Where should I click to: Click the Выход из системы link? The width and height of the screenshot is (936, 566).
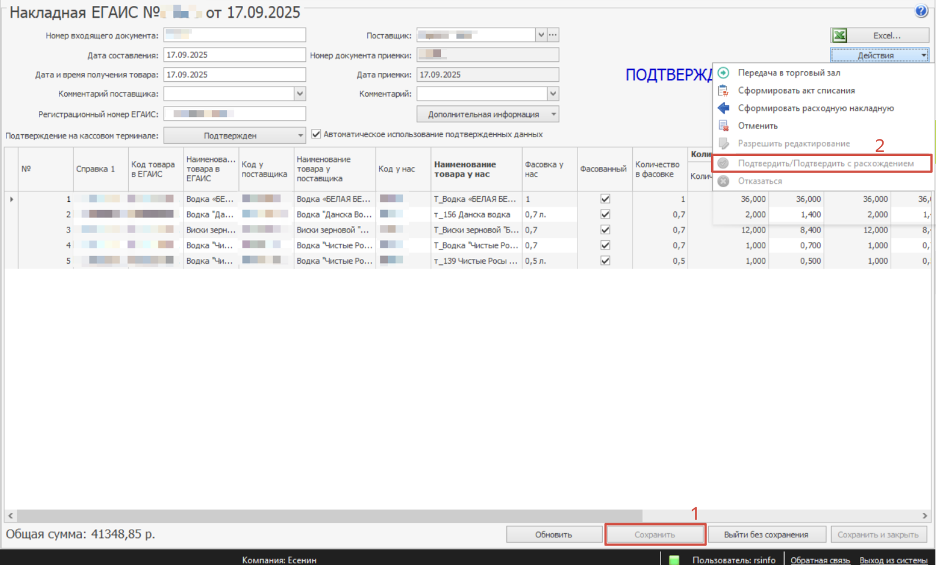click(x=894, y=560)
